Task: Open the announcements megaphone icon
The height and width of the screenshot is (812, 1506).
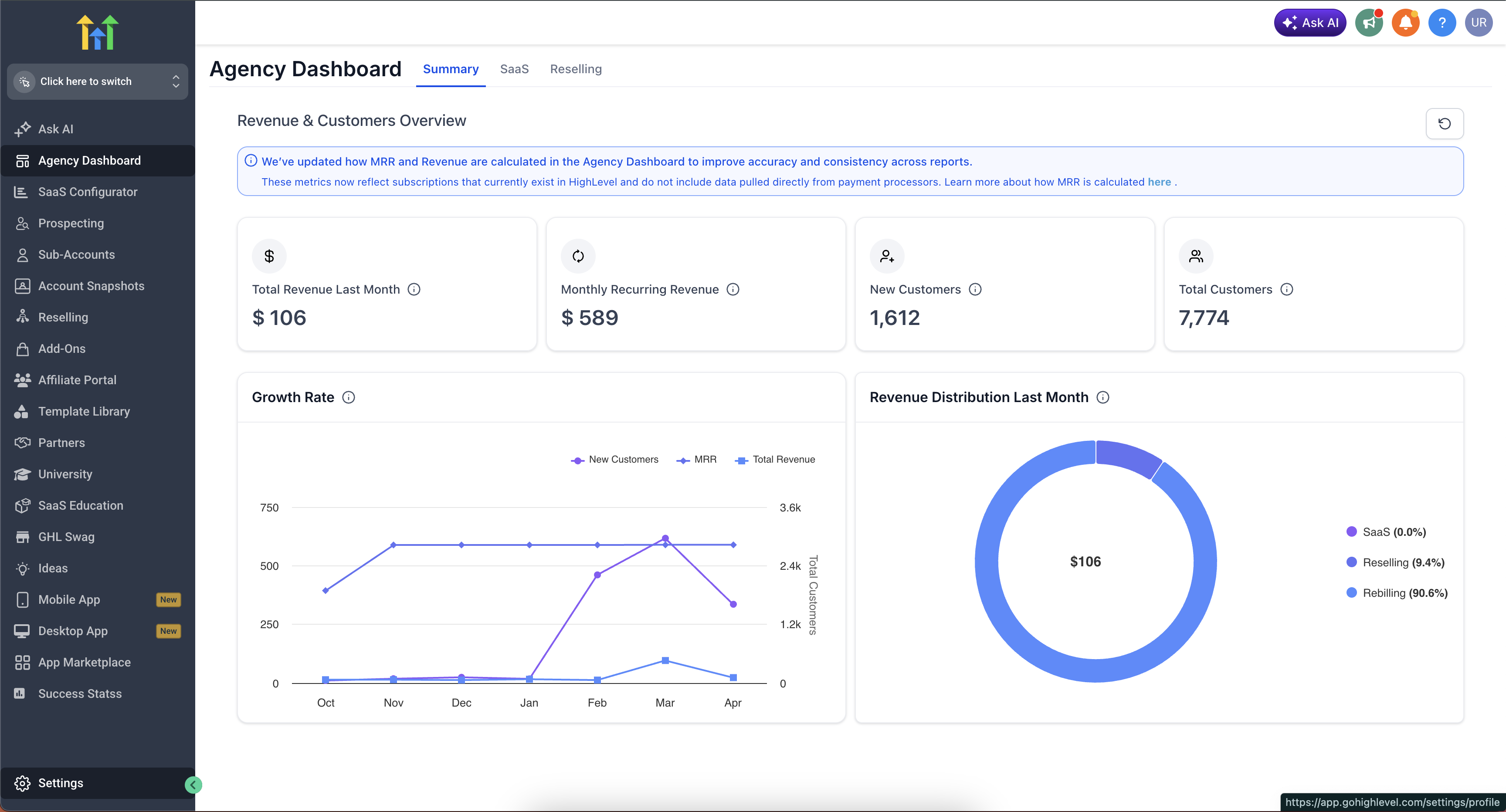Action: coord(1369,23)
